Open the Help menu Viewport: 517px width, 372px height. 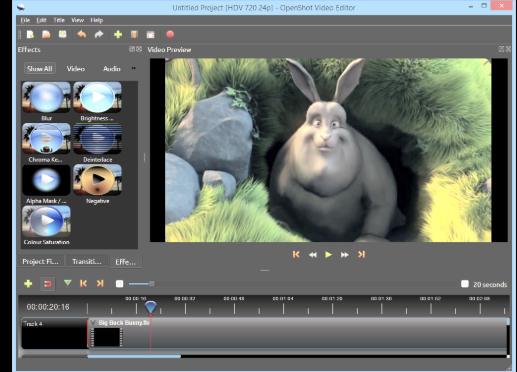(x=97, y=20)
